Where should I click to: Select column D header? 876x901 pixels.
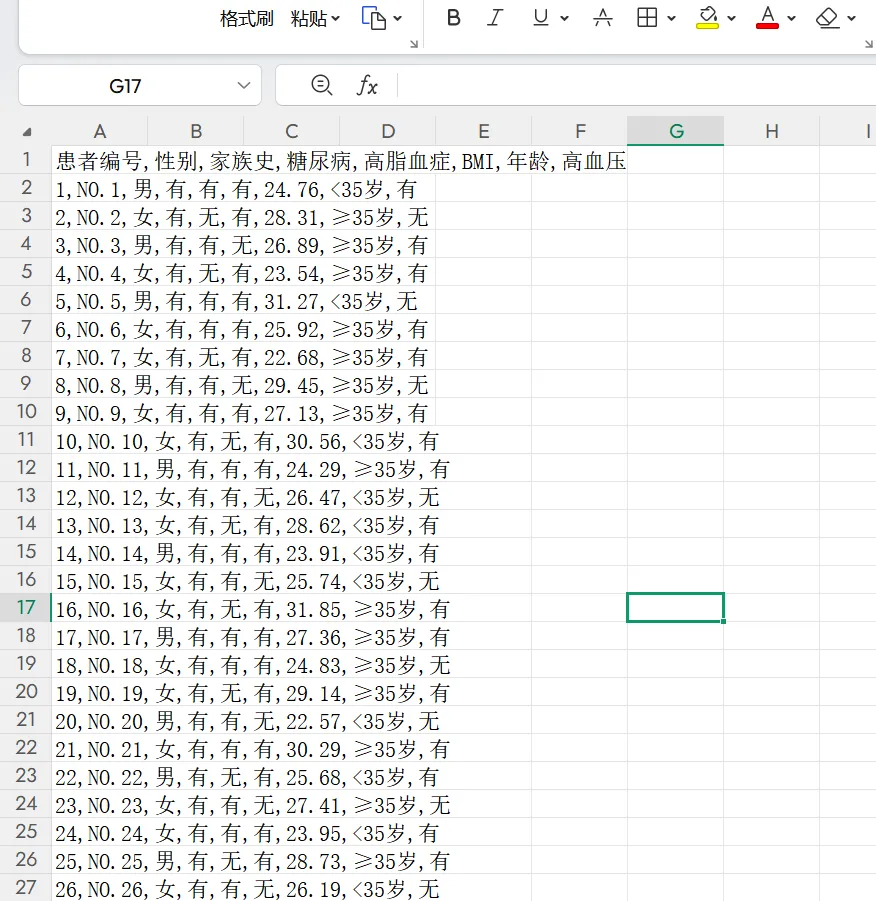pos(388,131)
